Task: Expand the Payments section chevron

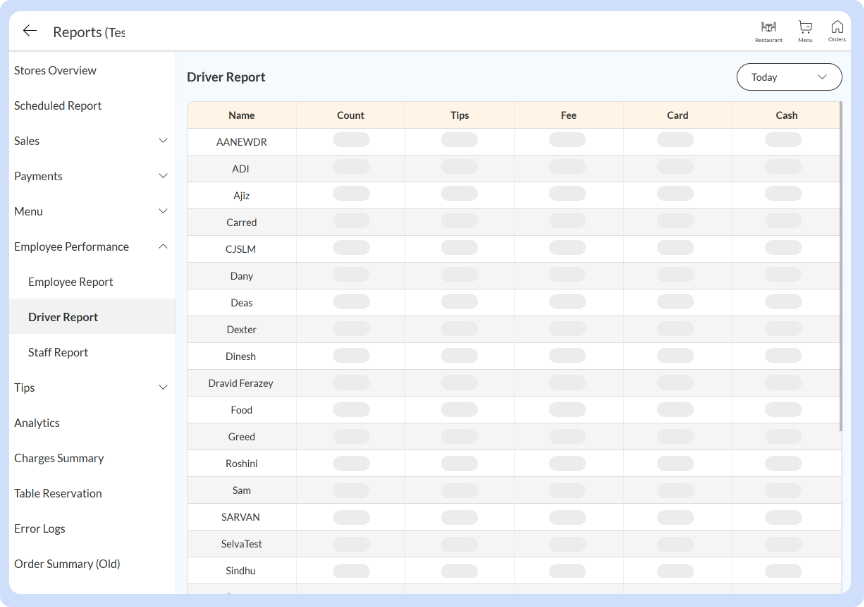Action: coord(163,176)
